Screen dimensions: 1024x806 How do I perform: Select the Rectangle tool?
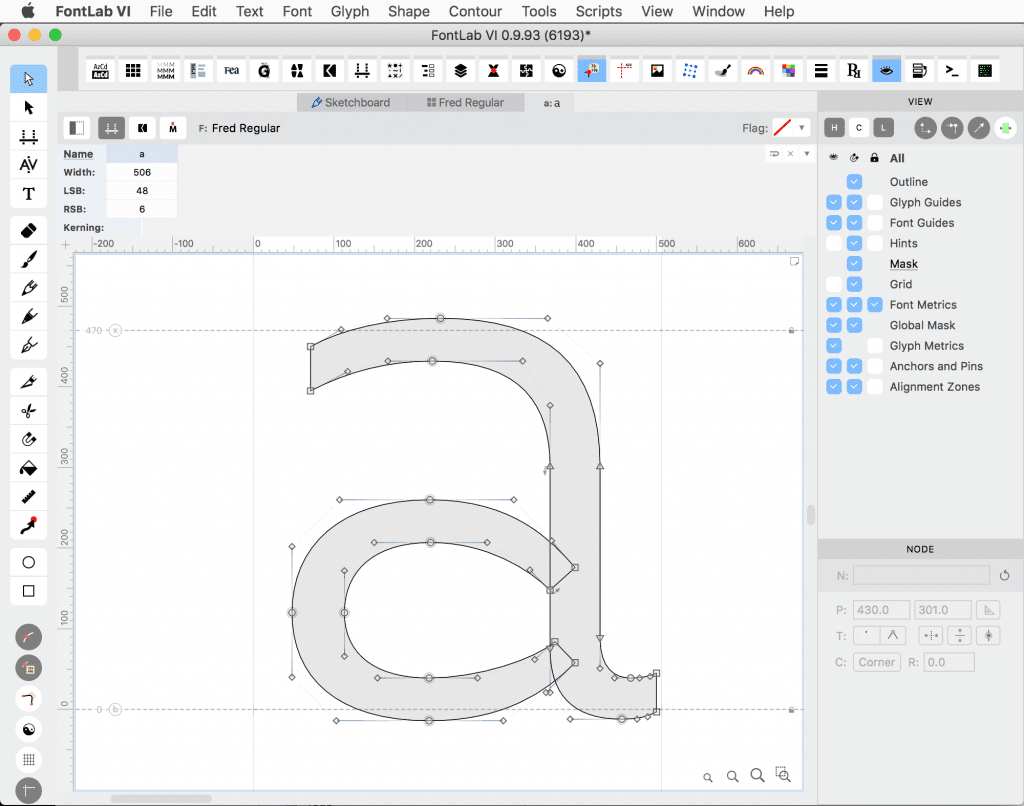tap(27, 590)
